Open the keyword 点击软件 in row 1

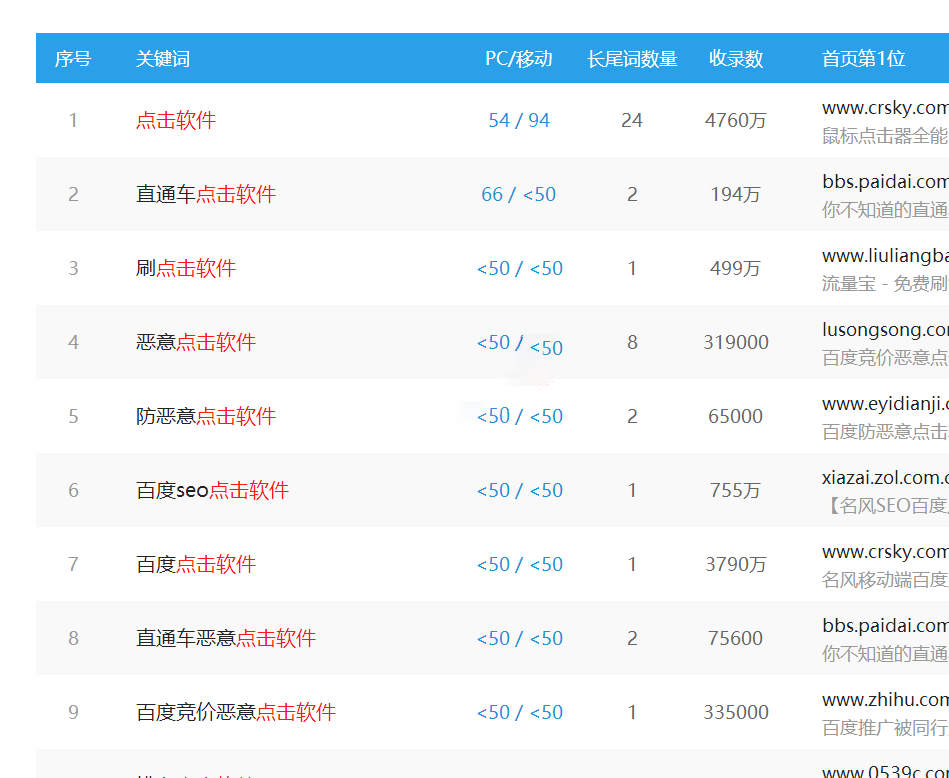click(176, 120)
